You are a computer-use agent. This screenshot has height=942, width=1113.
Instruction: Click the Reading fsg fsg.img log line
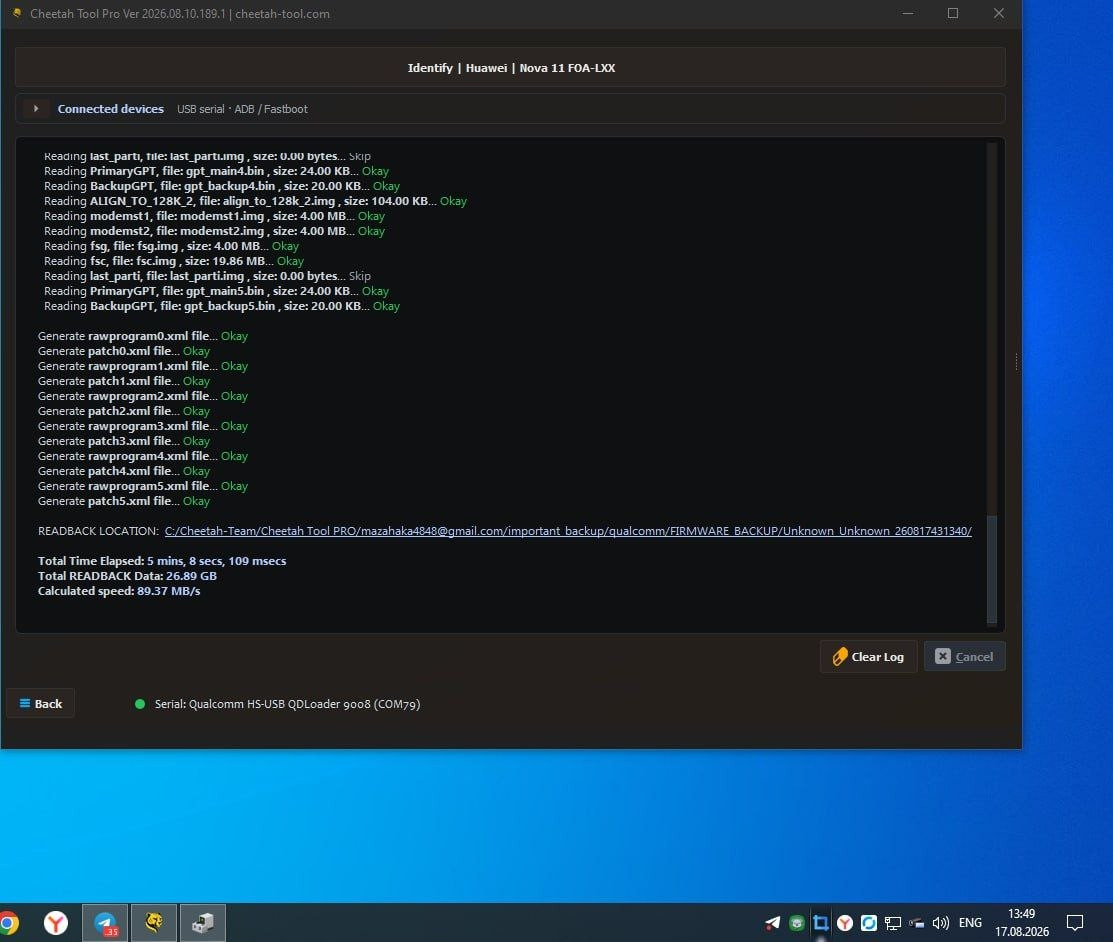coord(171,246)
